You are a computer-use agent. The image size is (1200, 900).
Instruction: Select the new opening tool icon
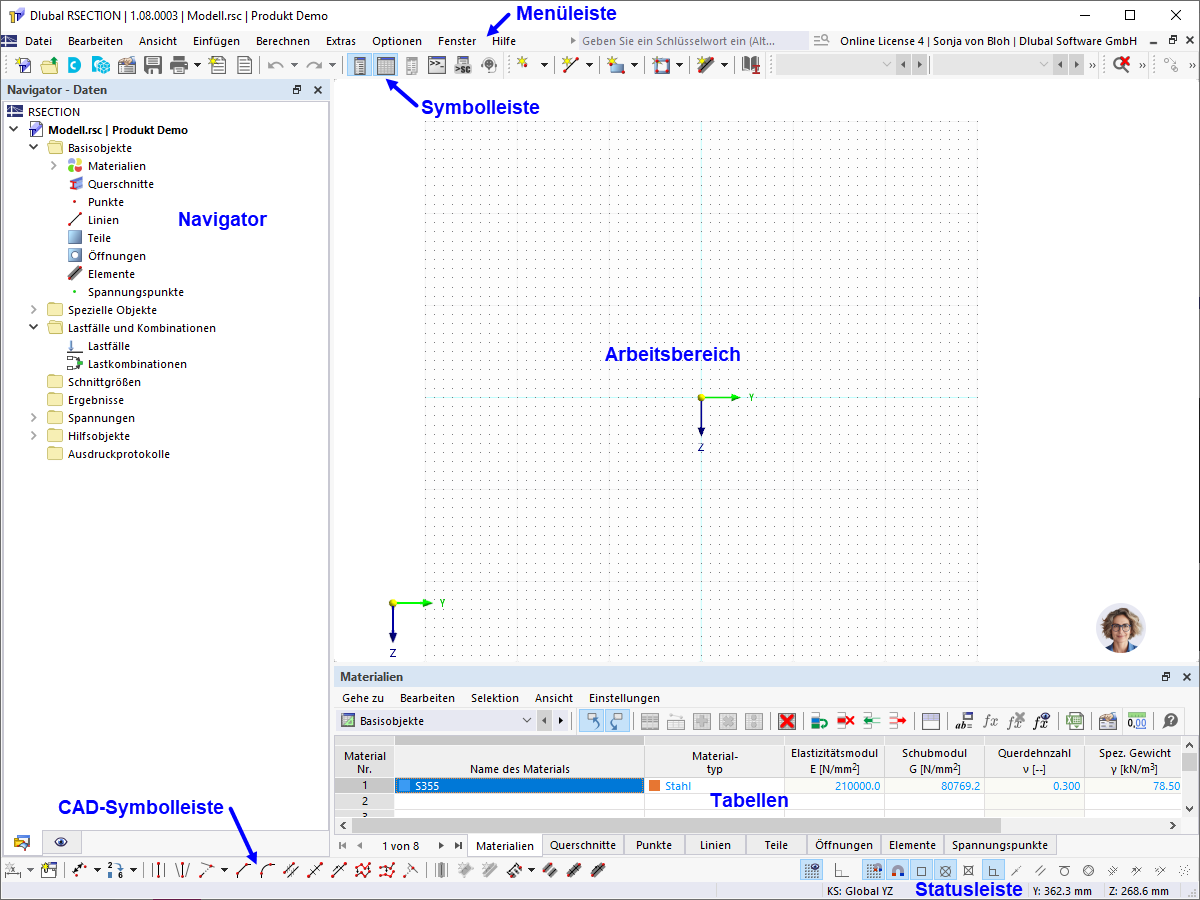661,65
